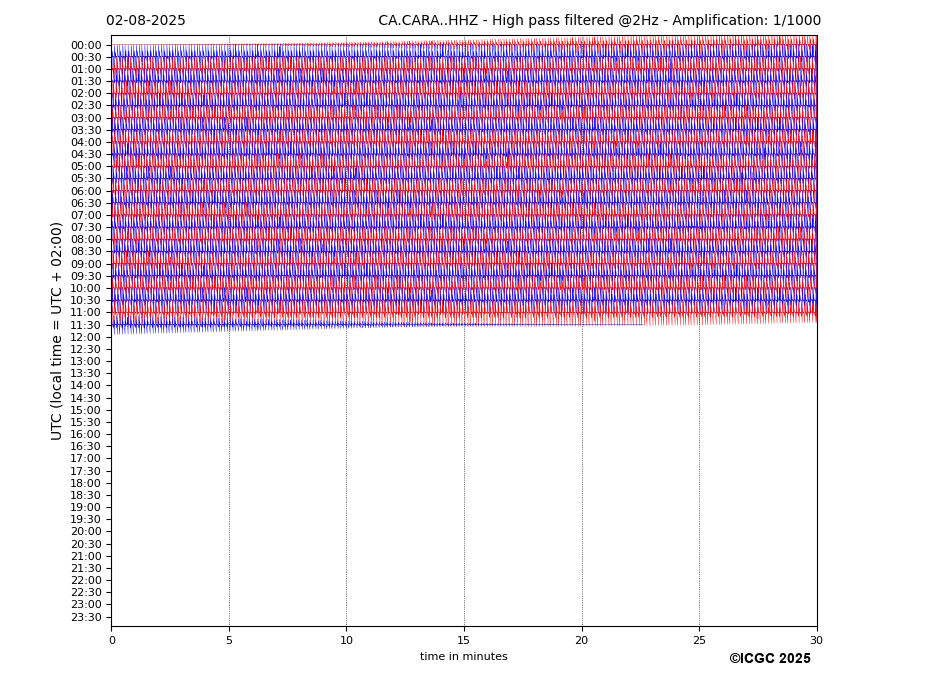Pick the 12:00 time row label

(x=86, y=337)
